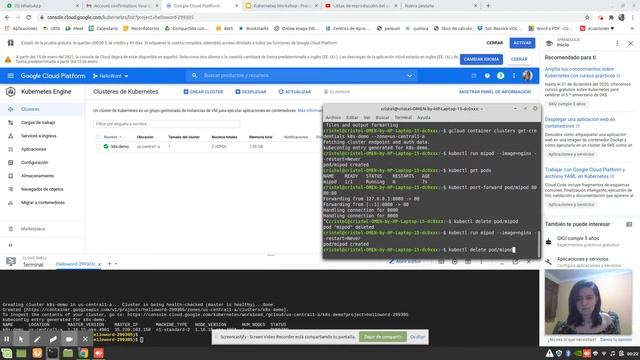The height and width of the screenshot is (360, 640).
Task: Click the ACTUALIZAR refresh button
Action: coord(295,92)
